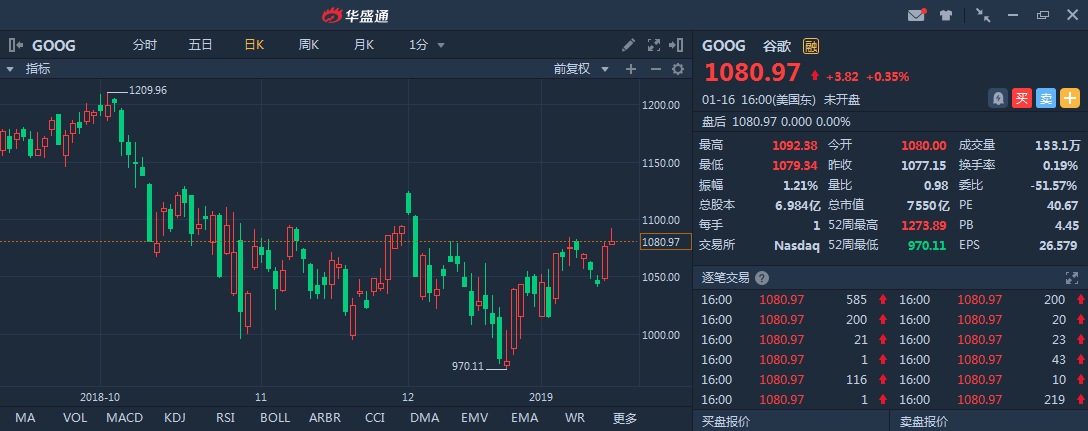Click the blue 卖 sell button
The width and height of the screenshot is (1088, 431).
[1046, 99]
